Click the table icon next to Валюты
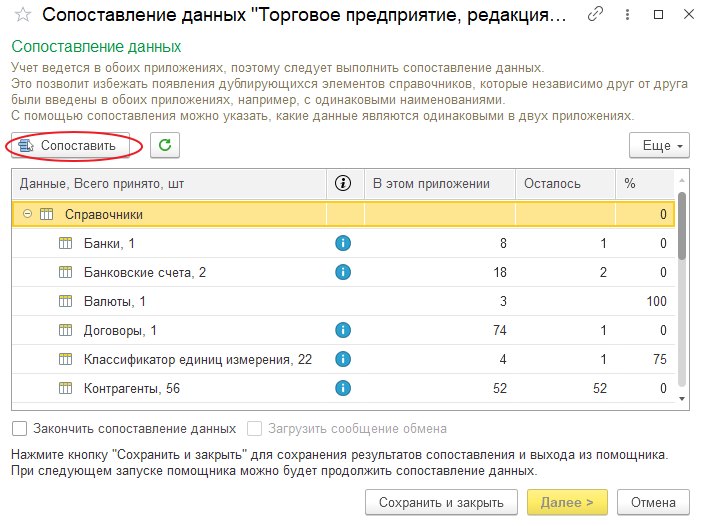 click(66, 301)
